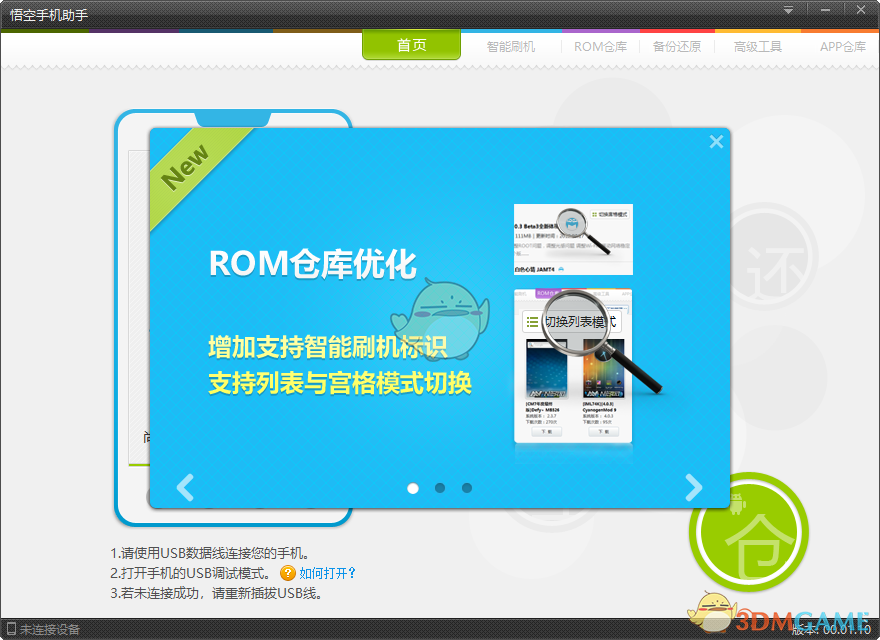Click the phone device icon in status bar

(x=11, y=629)
